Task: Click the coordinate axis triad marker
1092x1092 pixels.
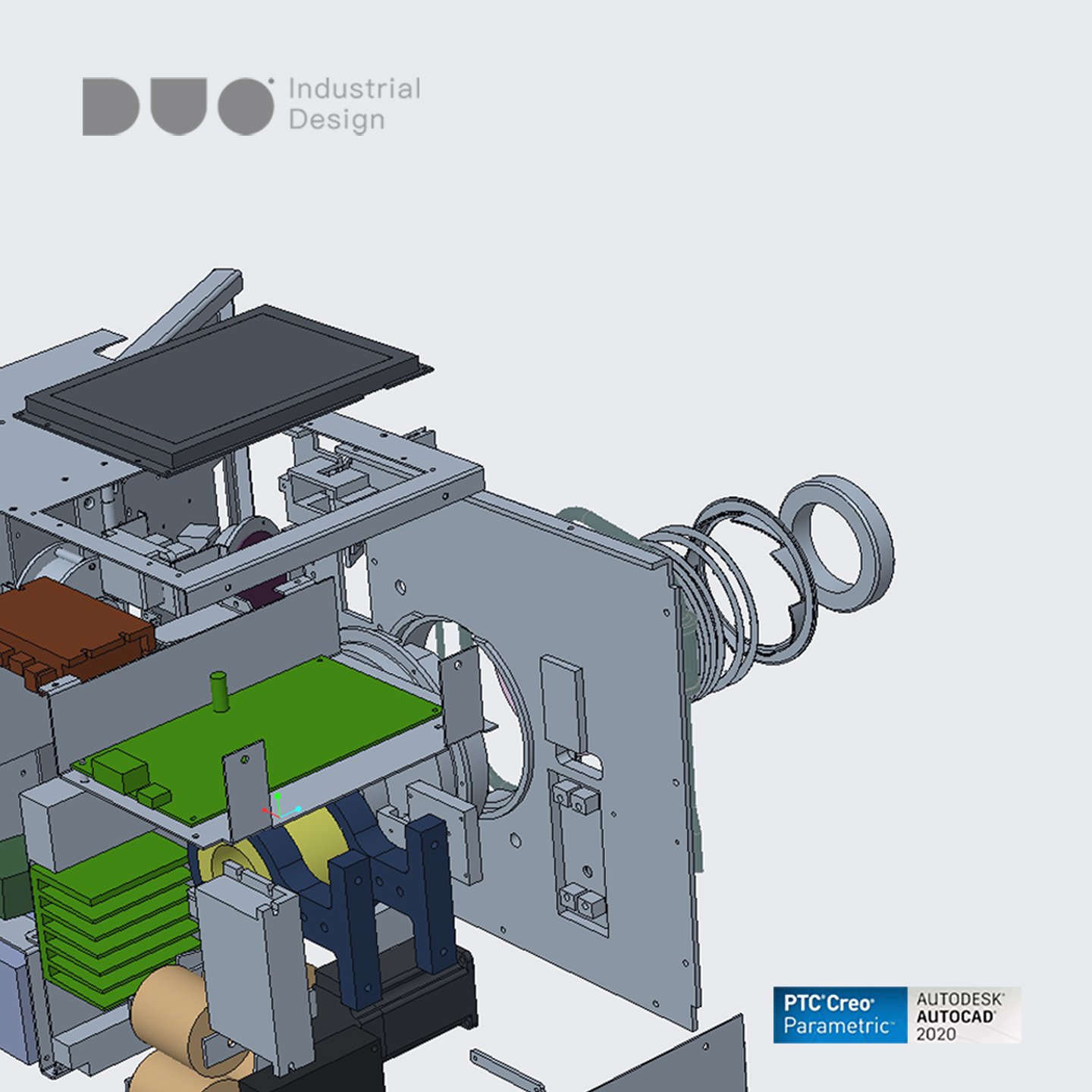Action: pos(280,807)
